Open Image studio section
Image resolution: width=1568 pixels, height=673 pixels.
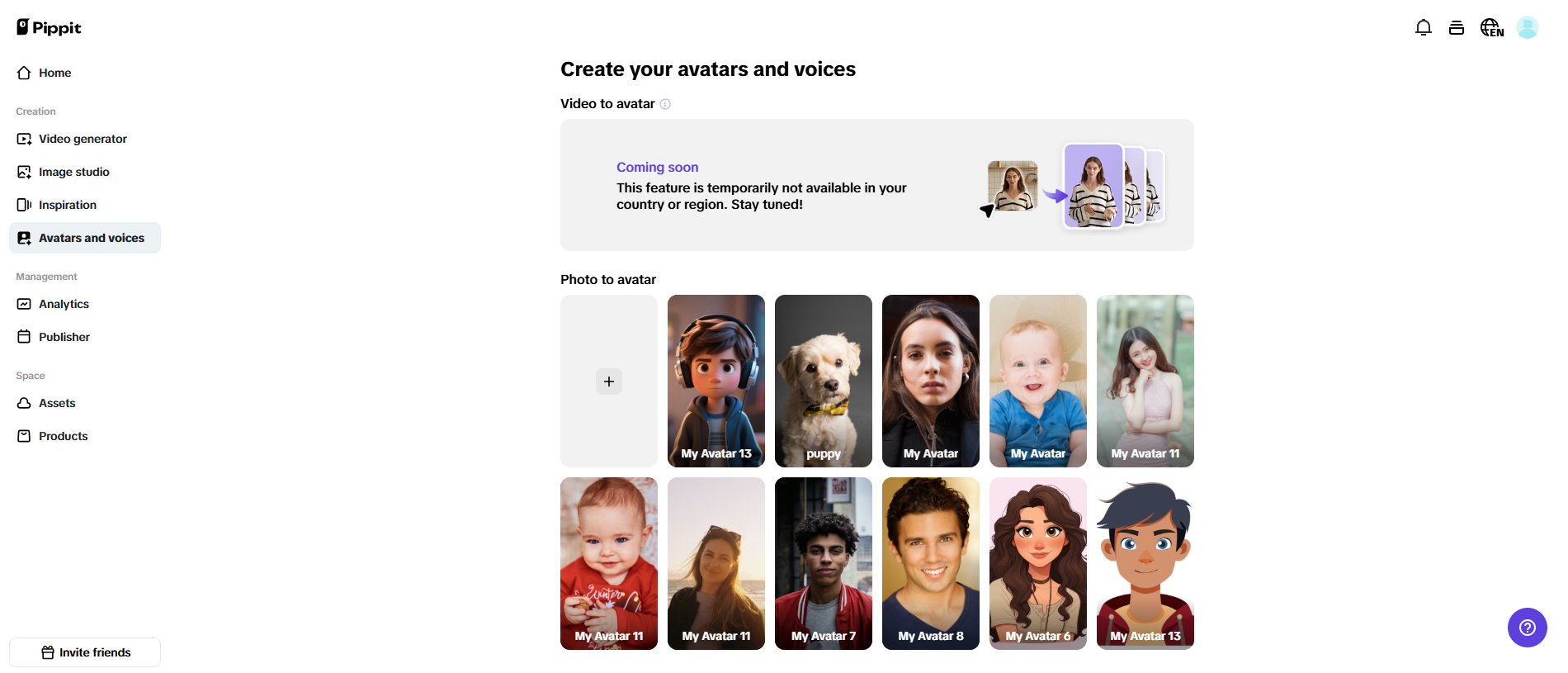tap(73, 172)
